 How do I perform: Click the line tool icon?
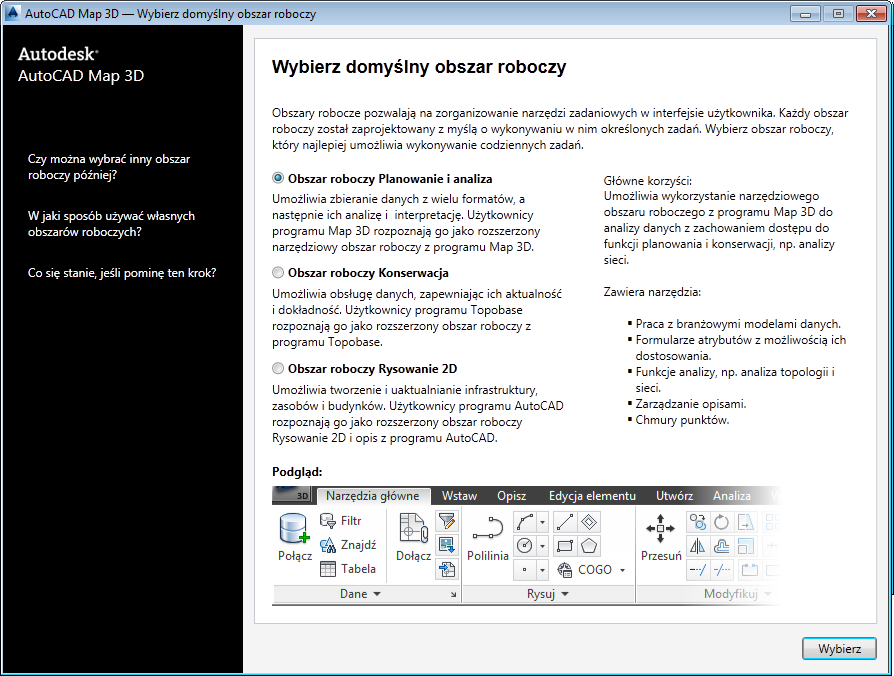point(564,522)
